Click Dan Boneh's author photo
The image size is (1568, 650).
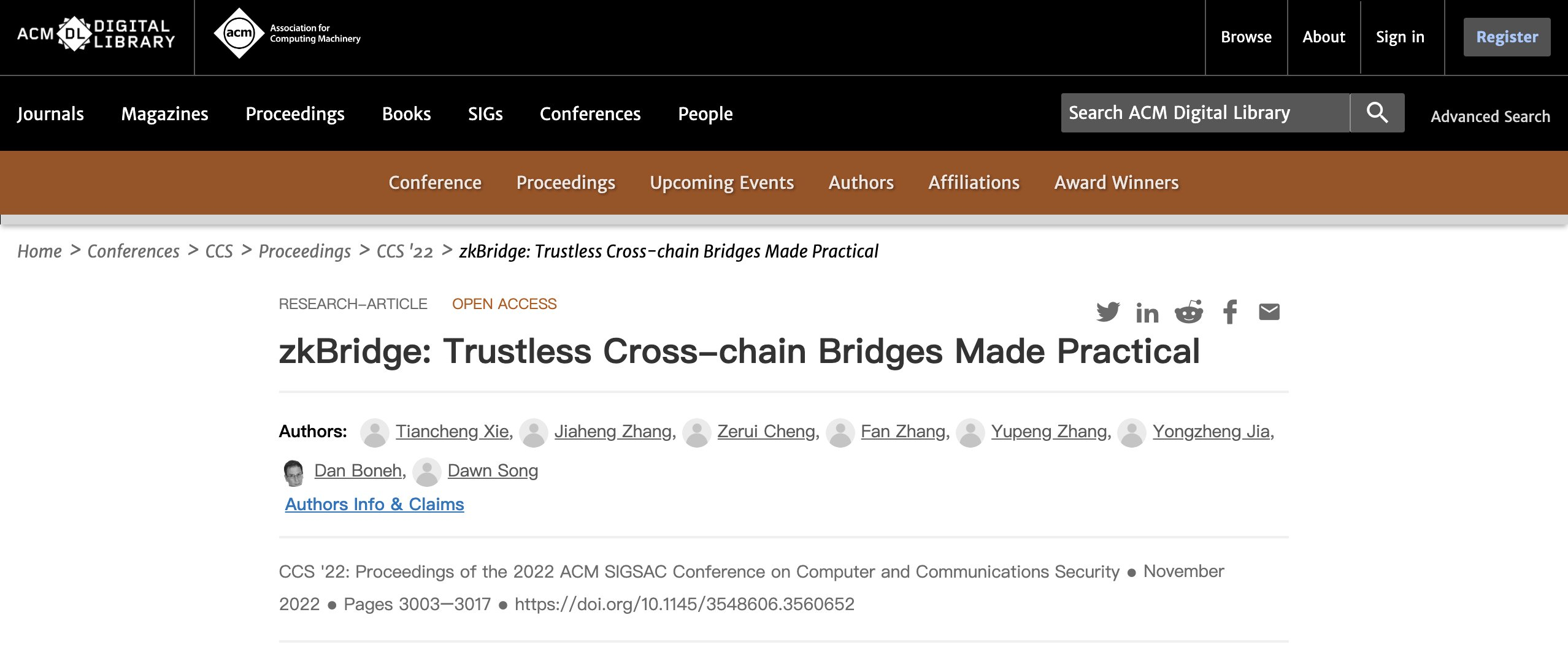click(x=294, y=472)
